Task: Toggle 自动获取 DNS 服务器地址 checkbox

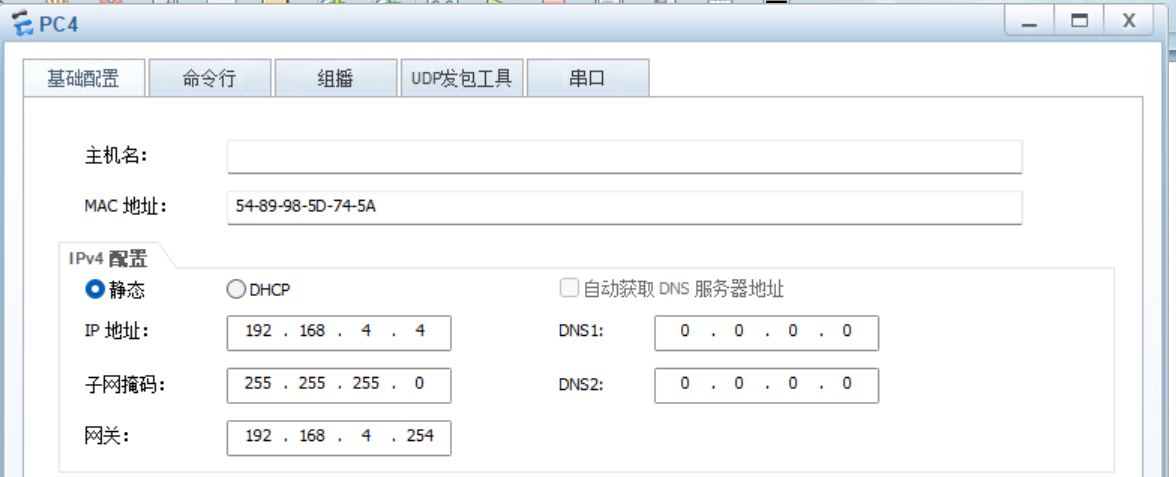Action: click(569, 289)
